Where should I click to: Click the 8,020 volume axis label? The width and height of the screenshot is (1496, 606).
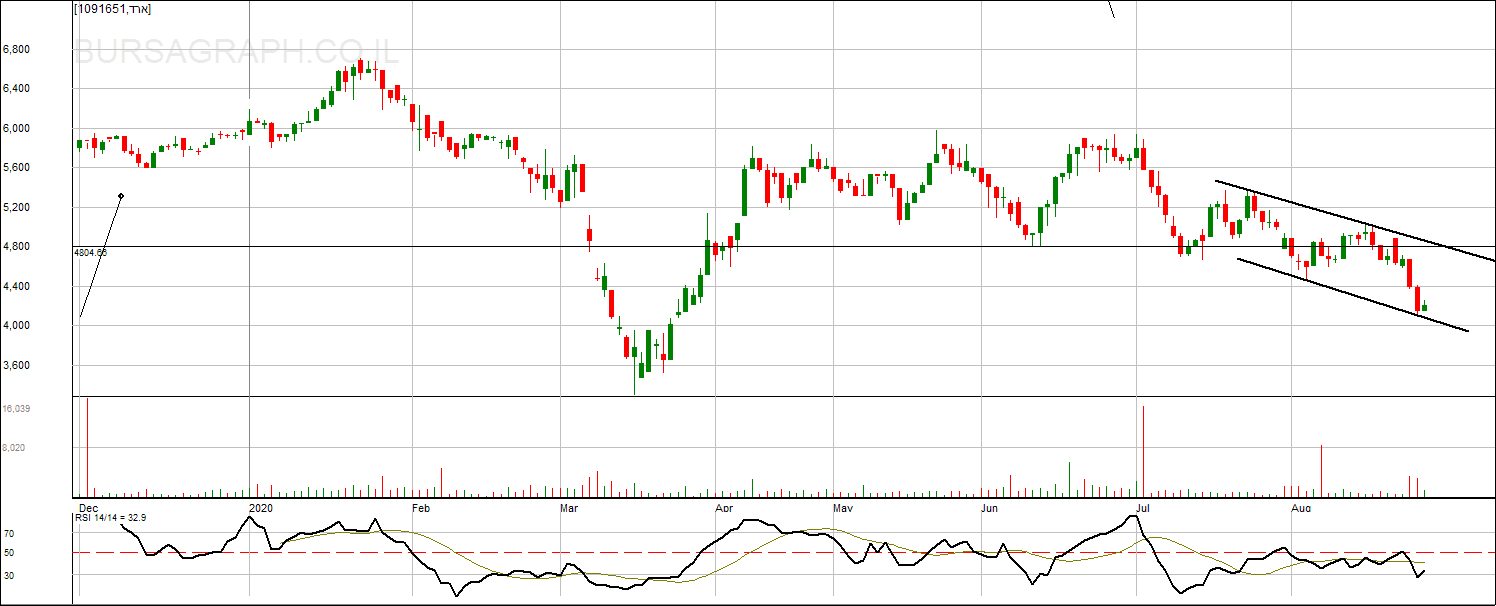tap(13, 448)
